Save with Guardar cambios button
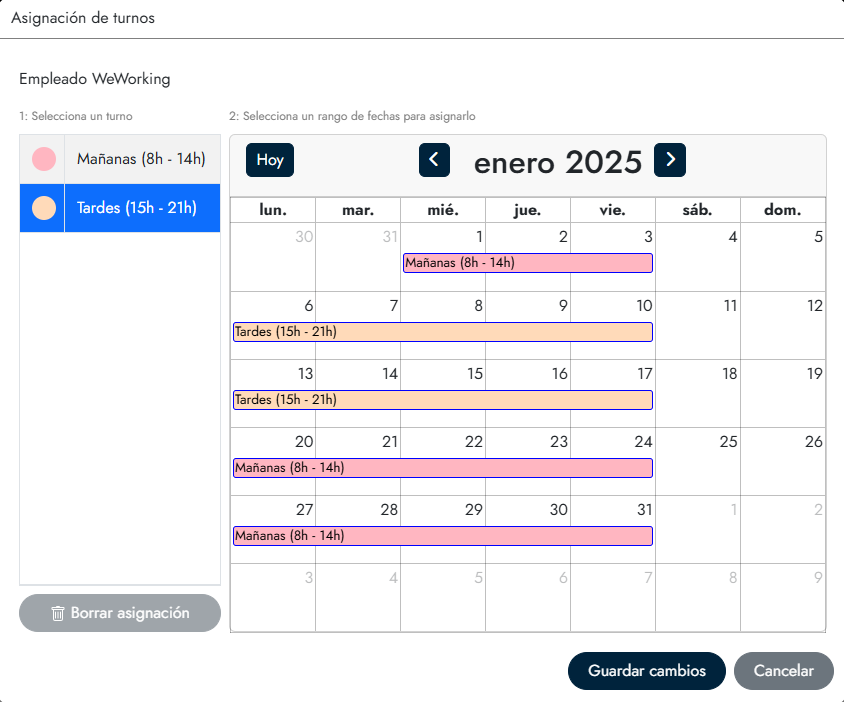This screenshot has width=844, height=702. [647, 671]
